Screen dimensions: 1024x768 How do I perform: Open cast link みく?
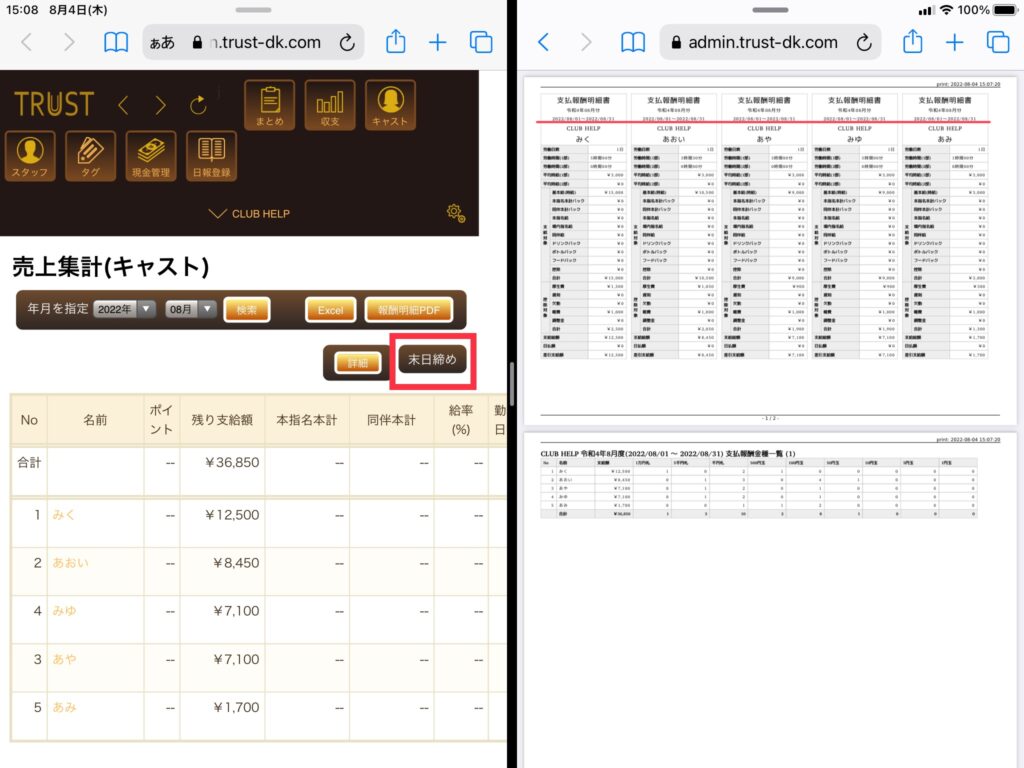[64, 515]
